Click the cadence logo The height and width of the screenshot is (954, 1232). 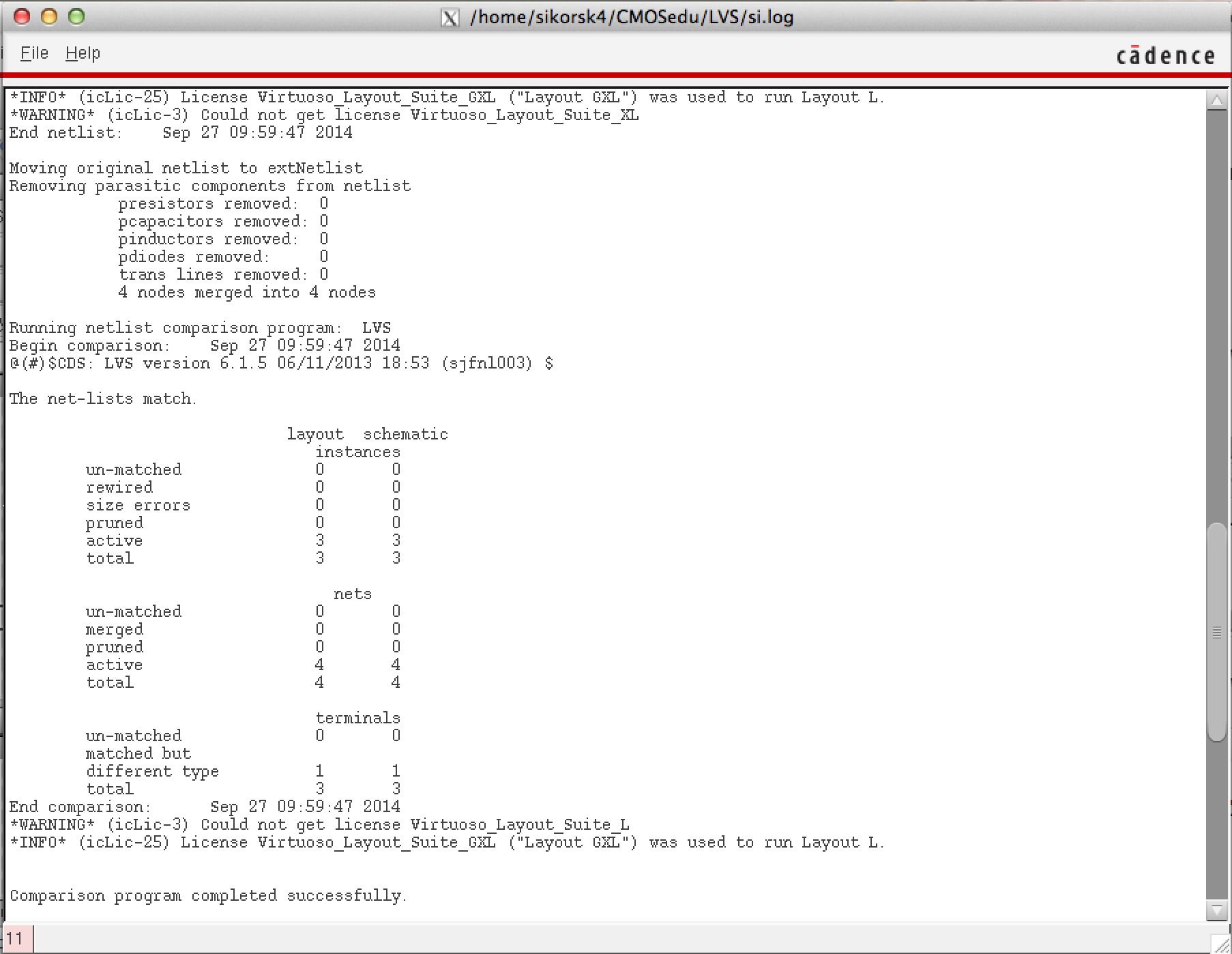coord(1166,55)
